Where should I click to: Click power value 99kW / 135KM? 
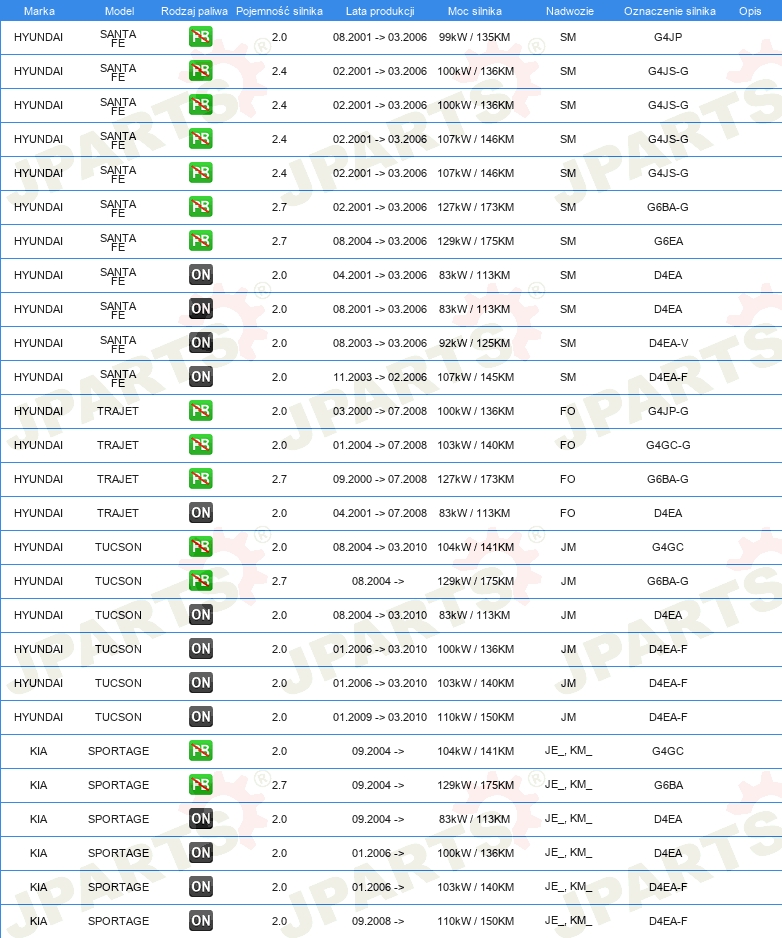pyautogui.click(x=474, y=37)
